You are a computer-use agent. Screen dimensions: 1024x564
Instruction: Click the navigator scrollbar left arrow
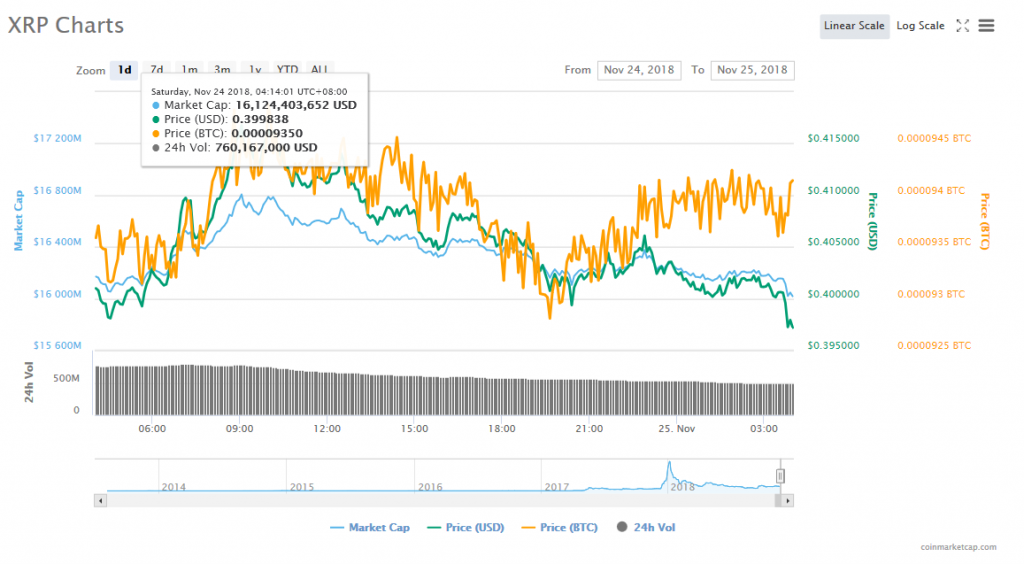pyautogui.click(x=99, y=499)
